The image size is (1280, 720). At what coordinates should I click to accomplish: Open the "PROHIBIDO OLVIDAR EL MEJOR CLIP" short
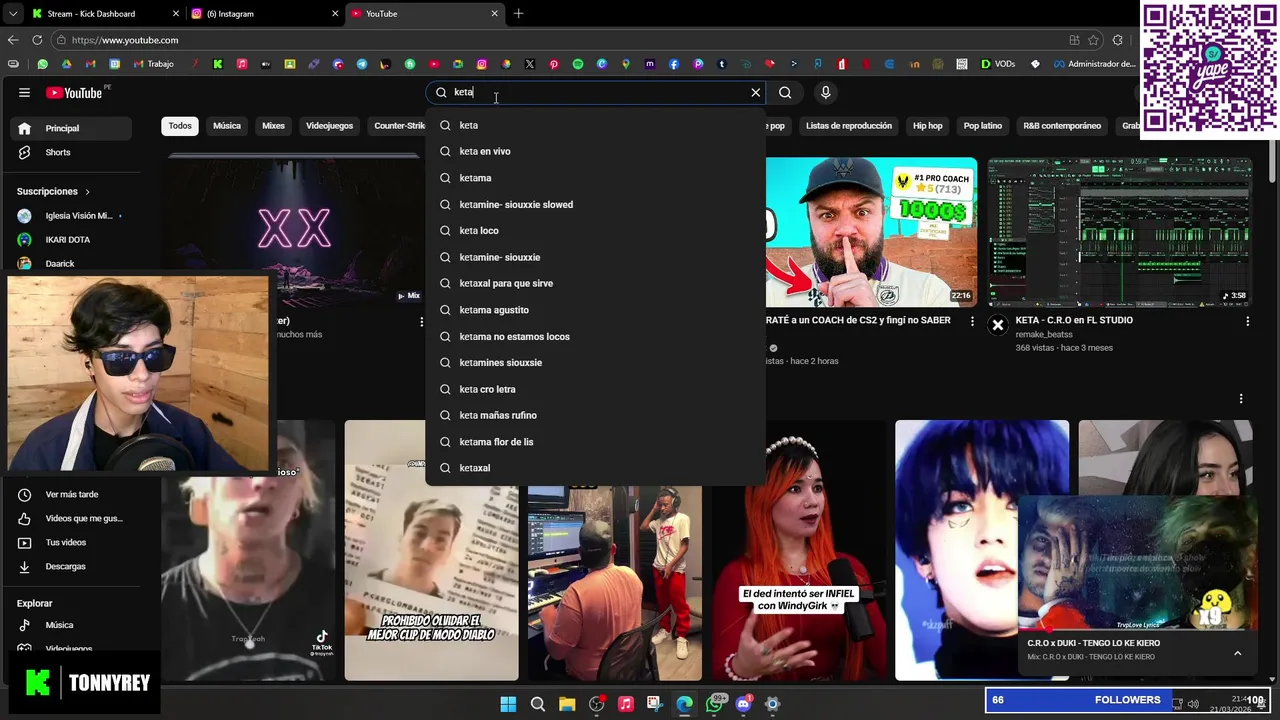tap(431, 550)
